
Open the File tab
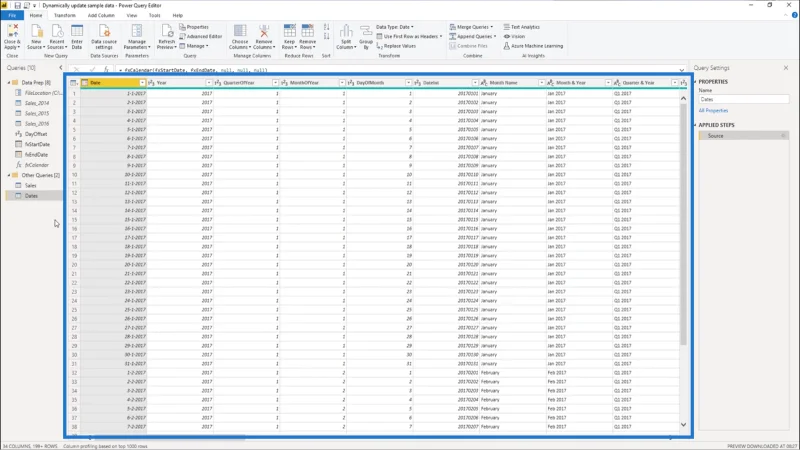[x=12, y=15]
